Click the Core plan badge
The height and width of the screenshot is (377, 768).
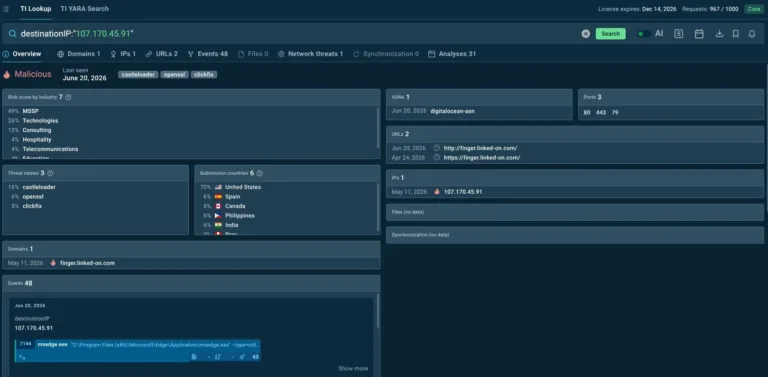coord(754,9)
